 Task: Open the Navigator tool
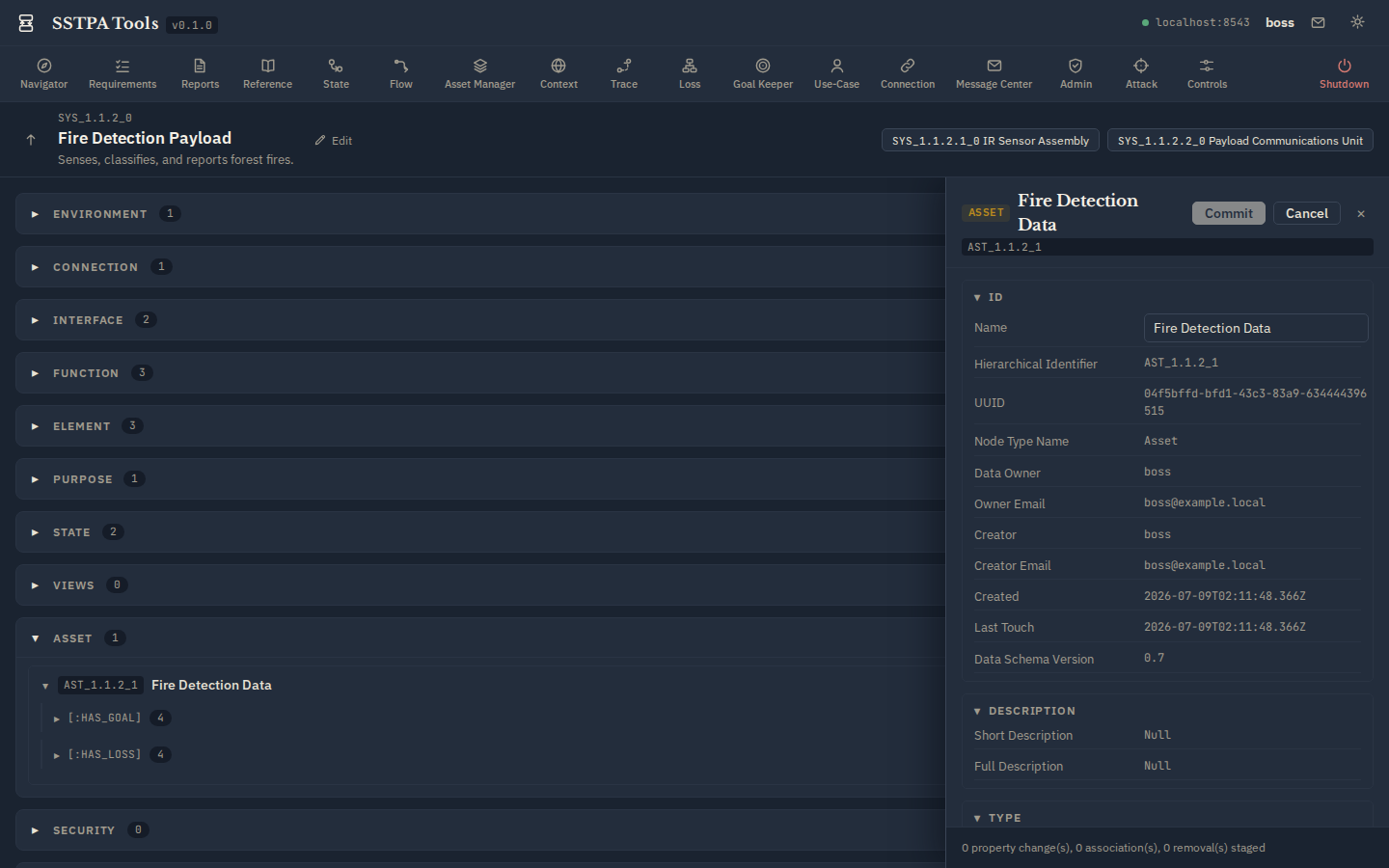[x=44, y=73]
